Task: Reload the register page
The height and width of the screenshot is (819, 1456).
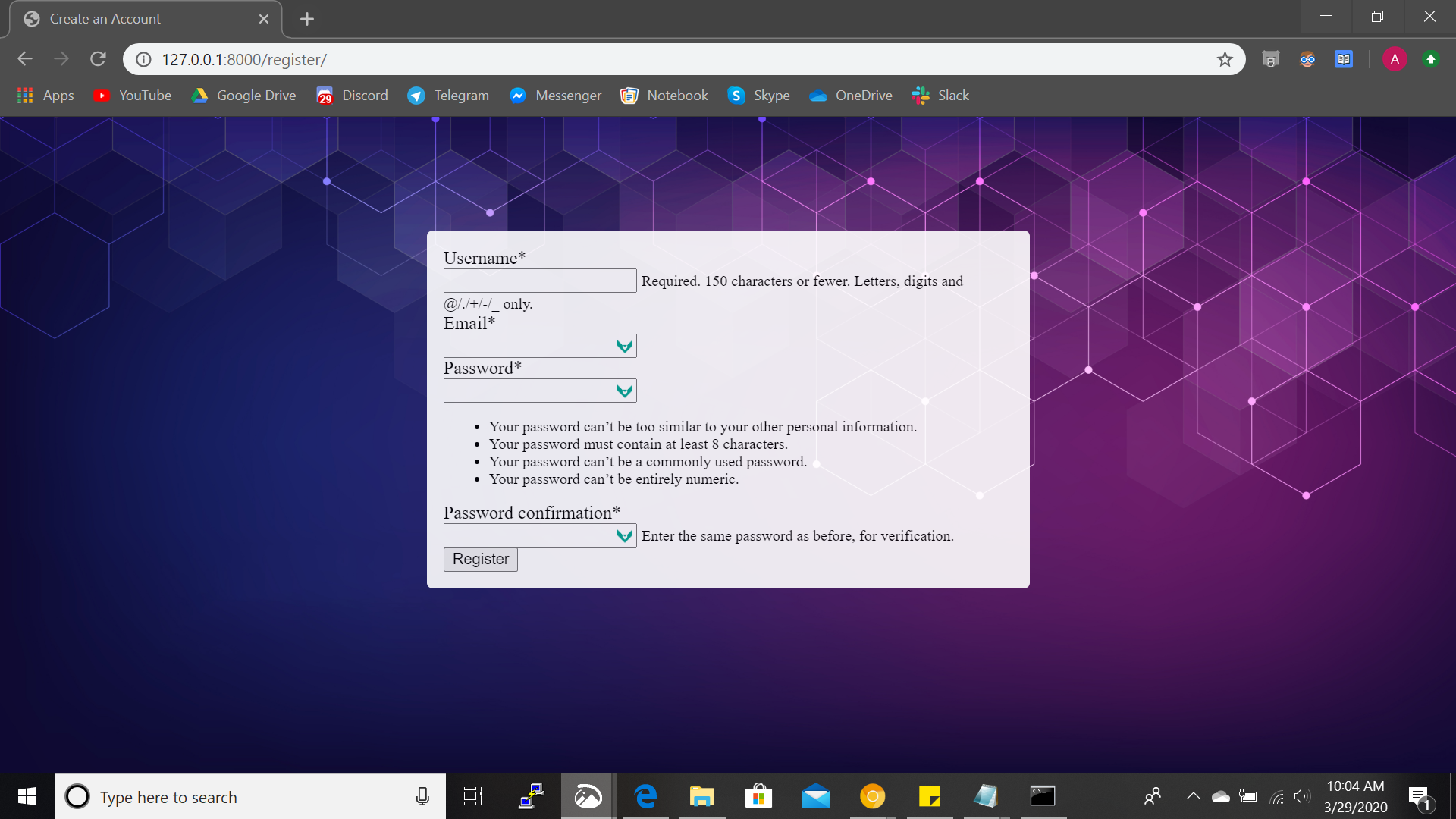Action: pyautogui.click(x=98, y=59)
